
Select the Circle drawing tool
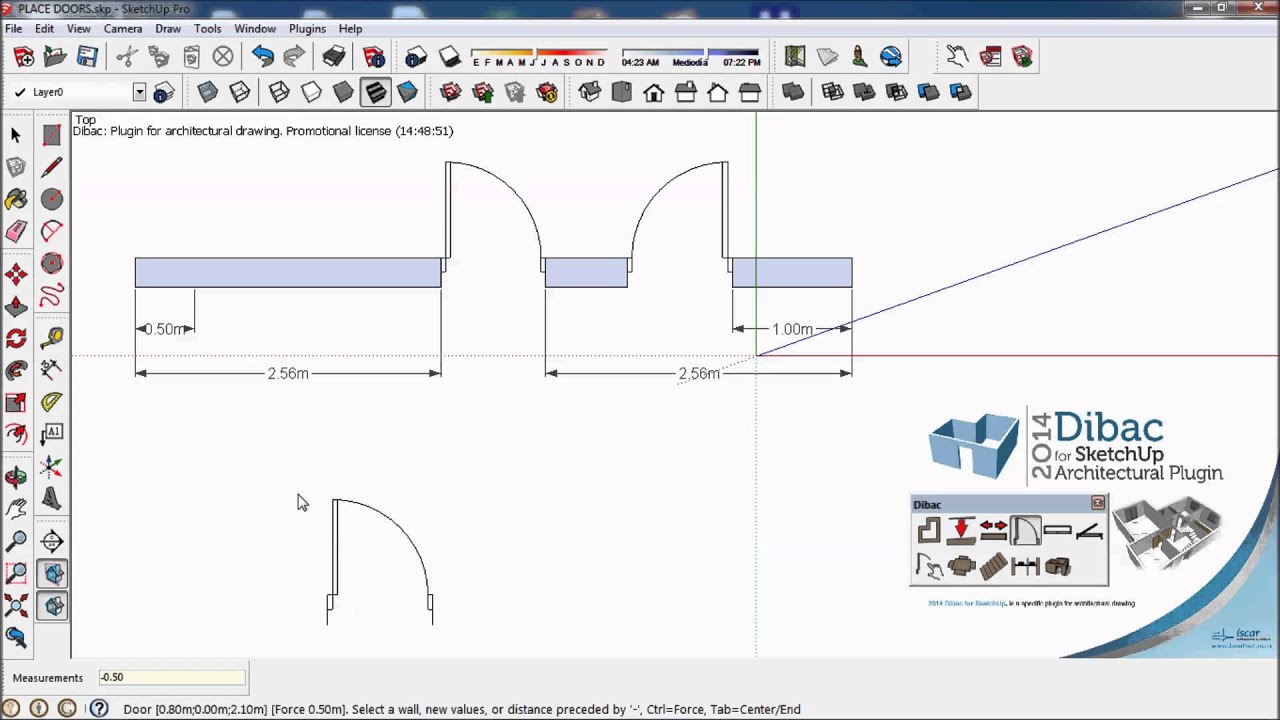pos(52,199)
